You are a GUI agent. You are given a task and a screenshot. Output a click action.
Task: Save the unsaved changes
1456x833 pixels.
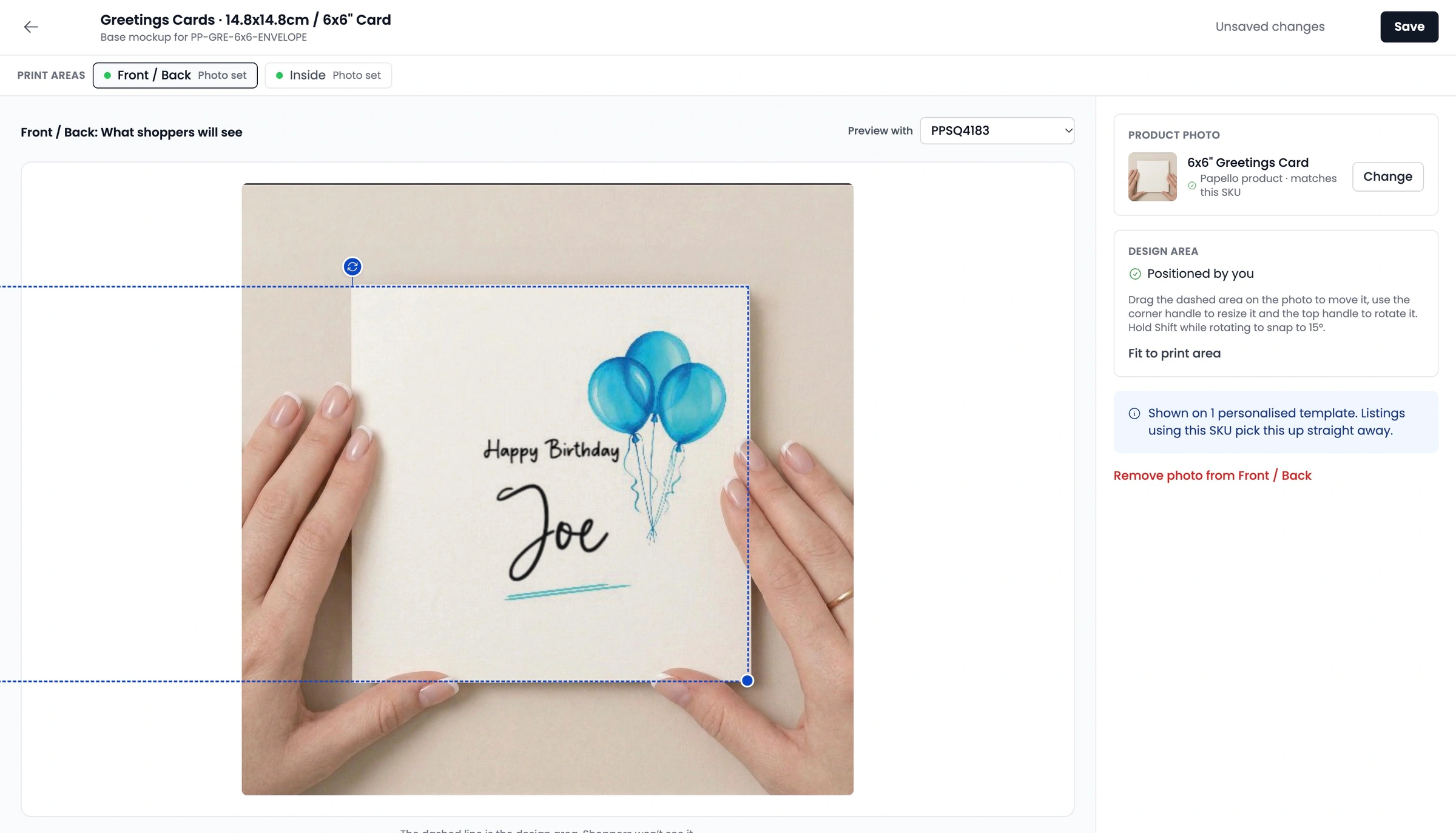click(x=1409, y=27)
